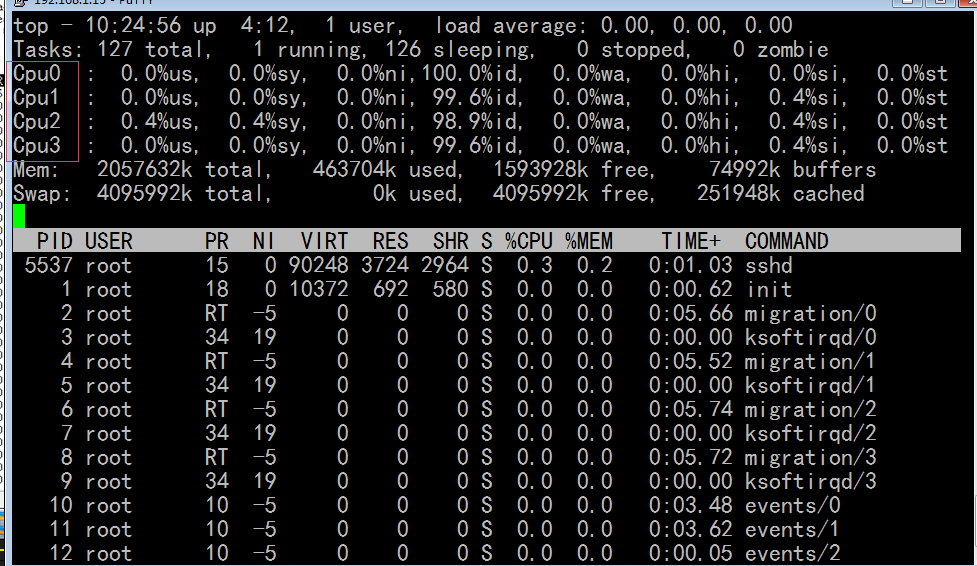Screen dimensions: 977x566
Task: Click the Cpu0 label
Action: click(x=37, y=74)
